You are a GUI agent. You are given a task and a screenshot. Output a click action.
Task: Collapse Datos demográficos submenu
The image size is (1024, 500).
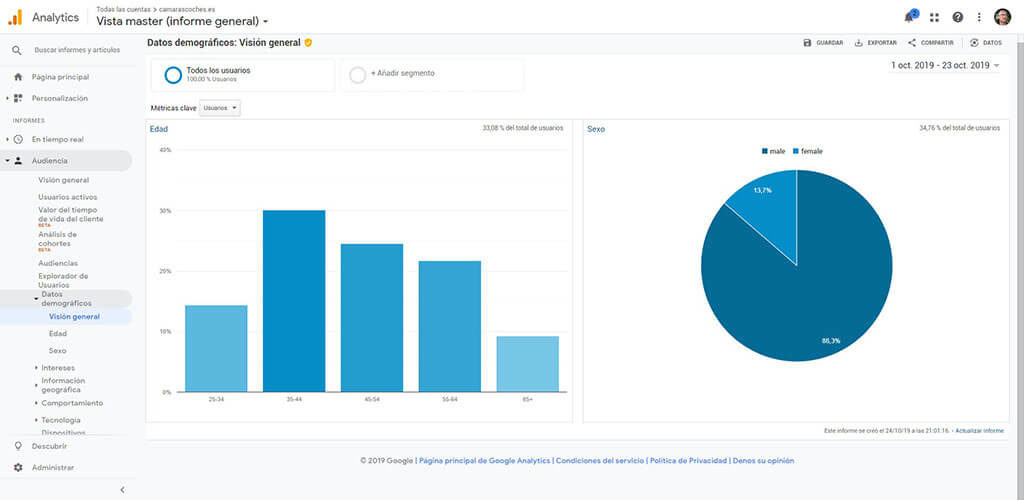pos(36,298)
